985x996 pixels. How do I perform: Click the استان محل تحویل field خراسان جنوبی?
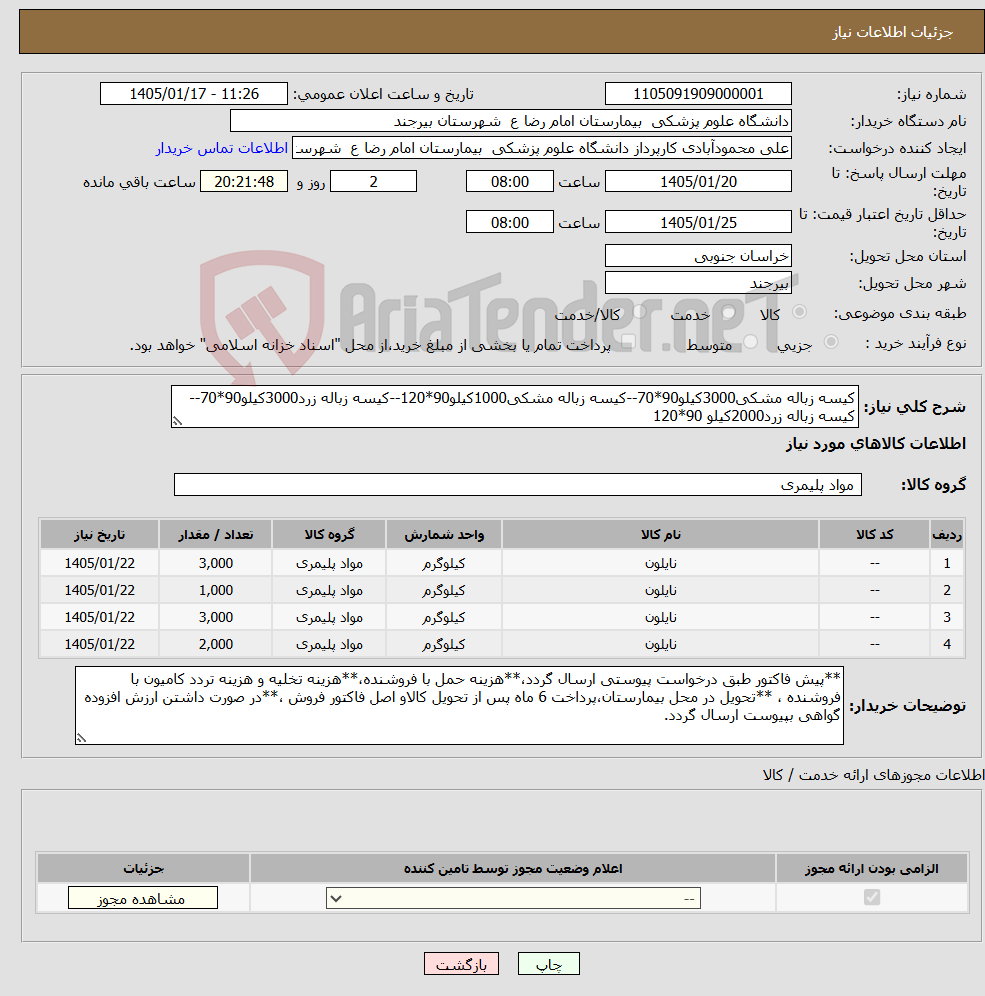[698, 256]
